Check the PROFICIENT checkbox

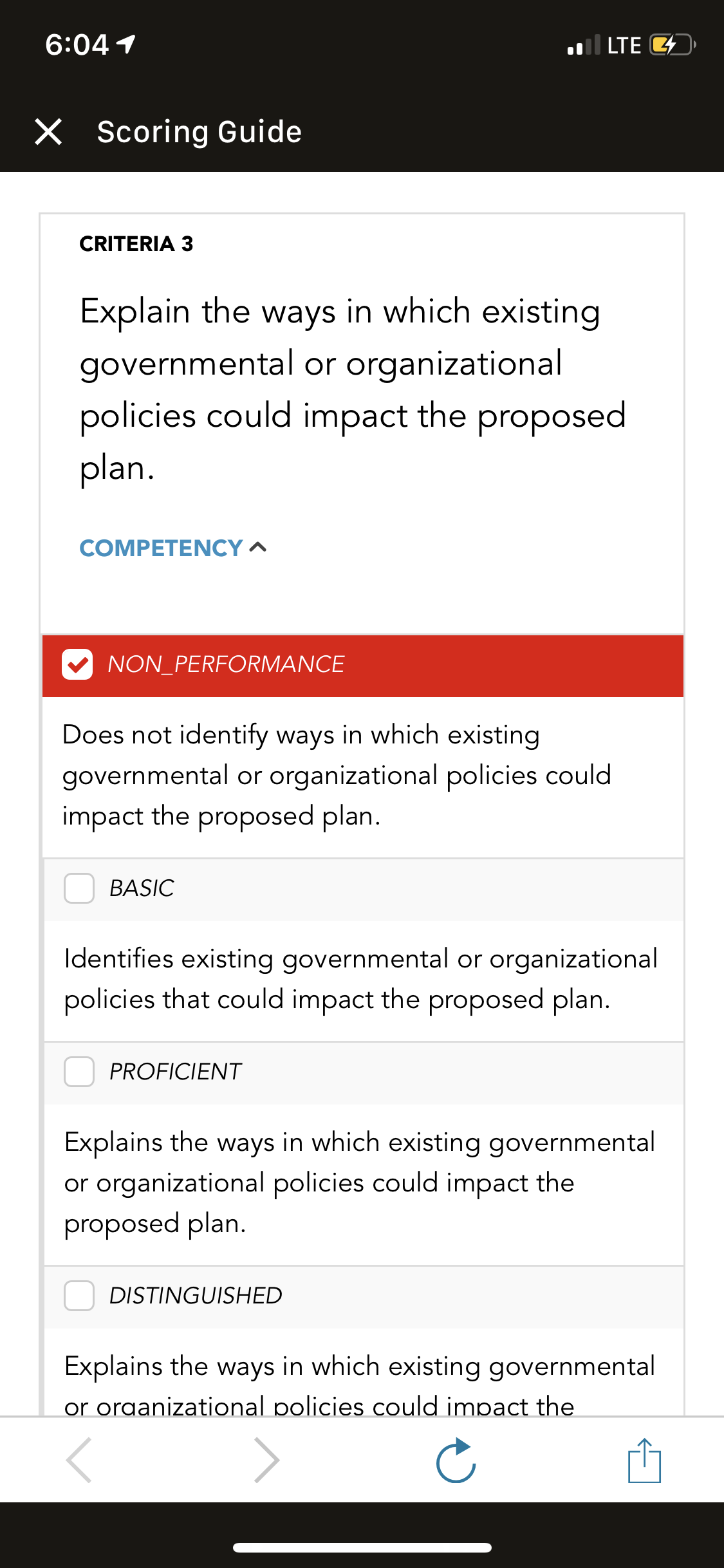[79, 1072]
